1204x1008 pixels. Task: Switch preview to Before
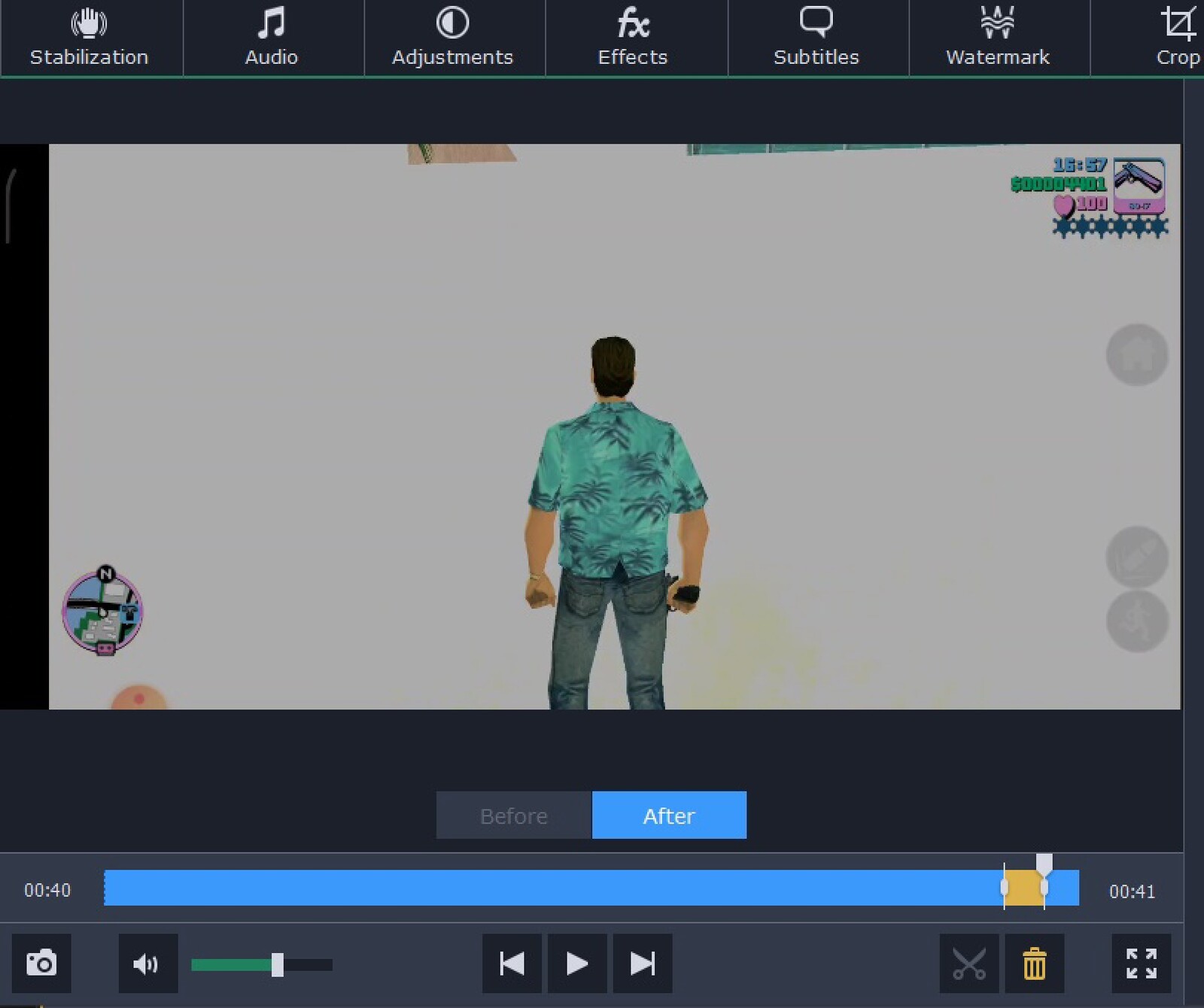514,815
